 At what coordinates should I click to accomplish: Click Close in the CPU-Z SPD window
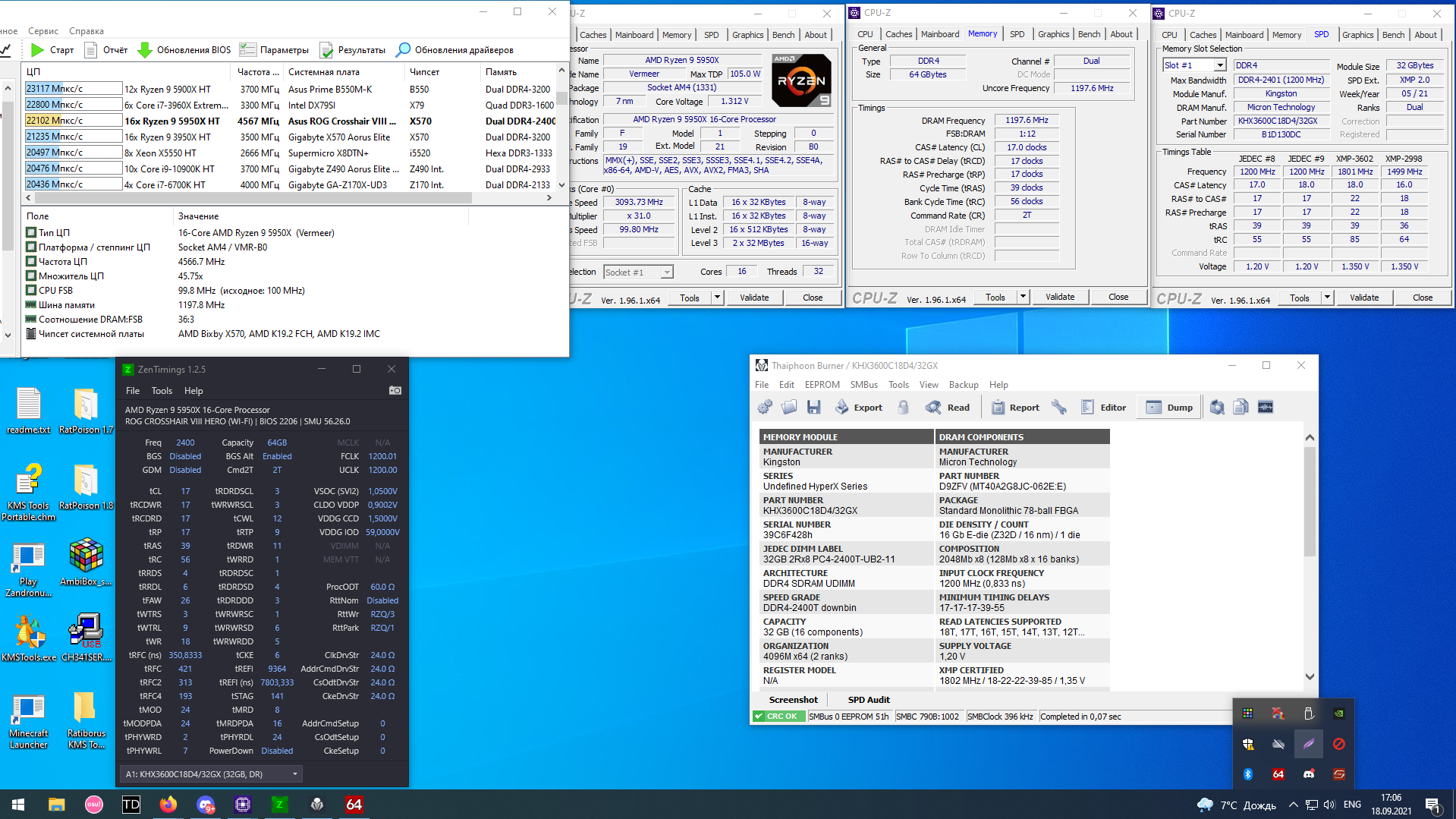(x=1423, y=298)
